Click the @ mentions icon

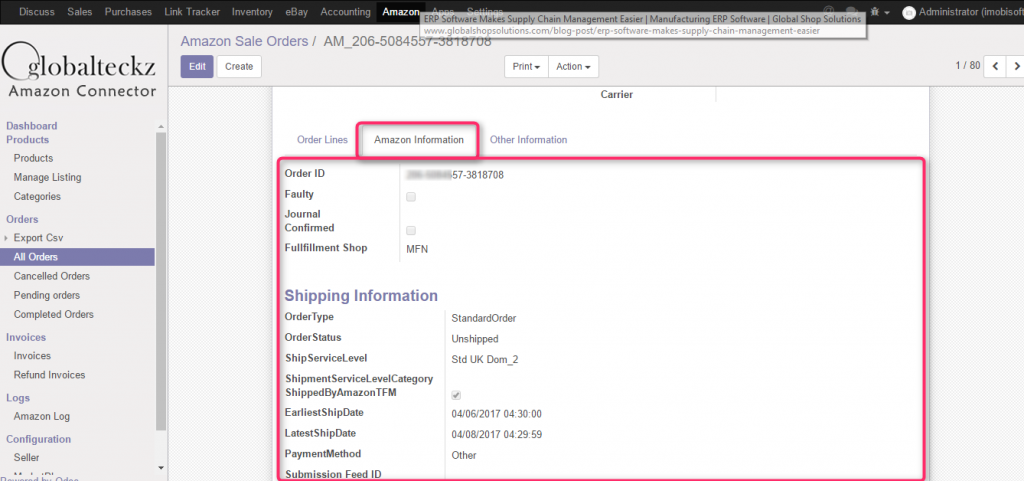coord(828,12)
